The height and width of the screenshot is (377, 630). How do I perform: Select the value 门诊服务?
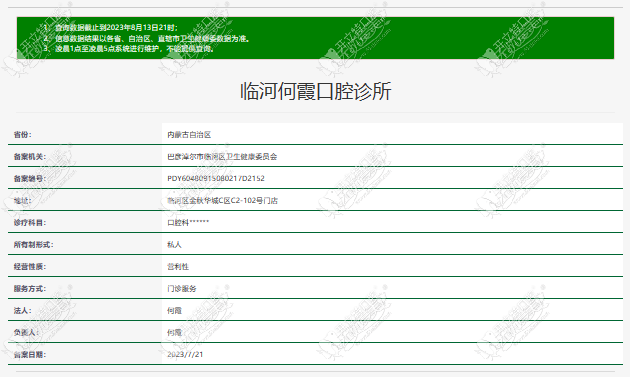click(x=182, y=289)
